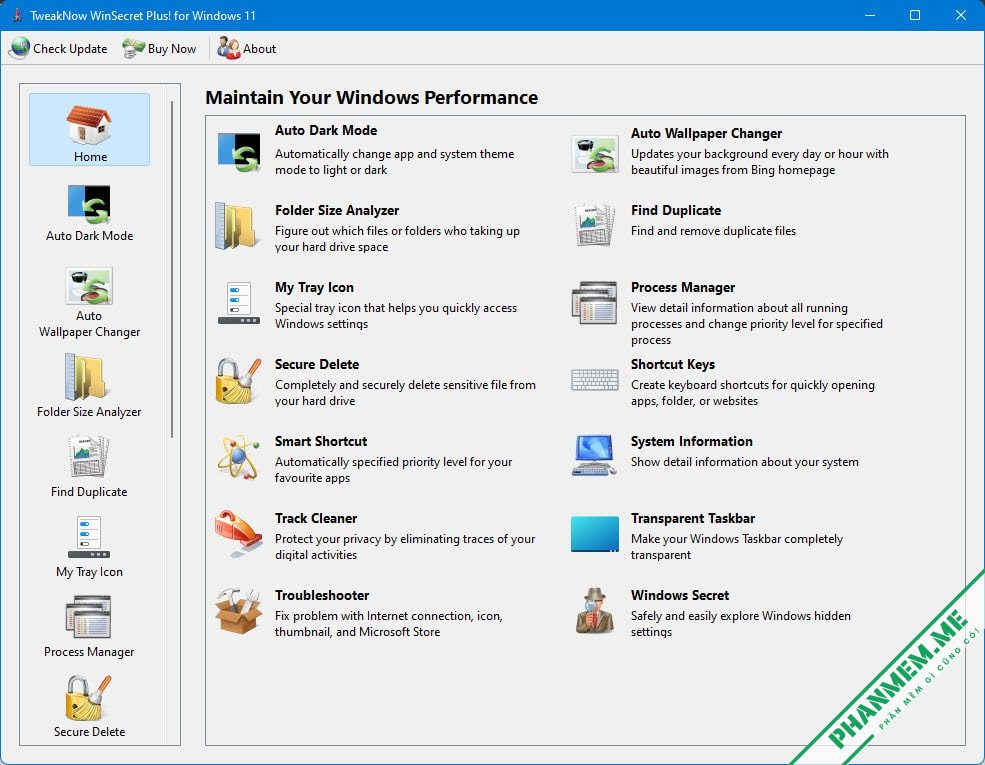Click the Troubleshooter toolbox icon
The height and width of the screenshot is (765, 985).
[238, 610]
